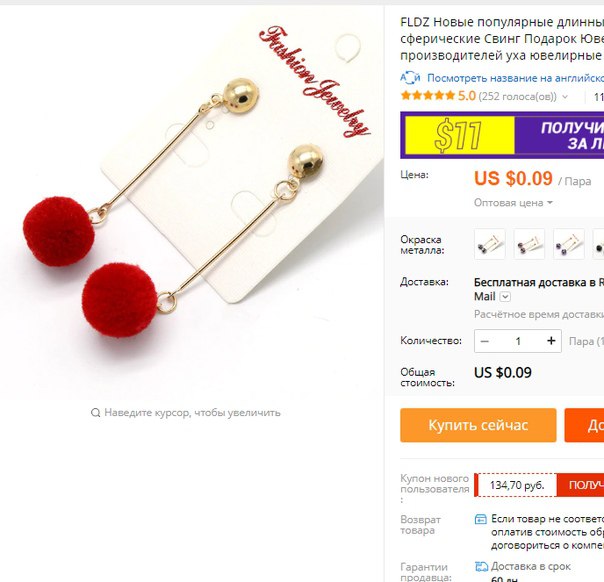Expand the rating votes dropdown arrow
Image resolution: width=604 pixels, height=582 pixels.
click(565, 96)
